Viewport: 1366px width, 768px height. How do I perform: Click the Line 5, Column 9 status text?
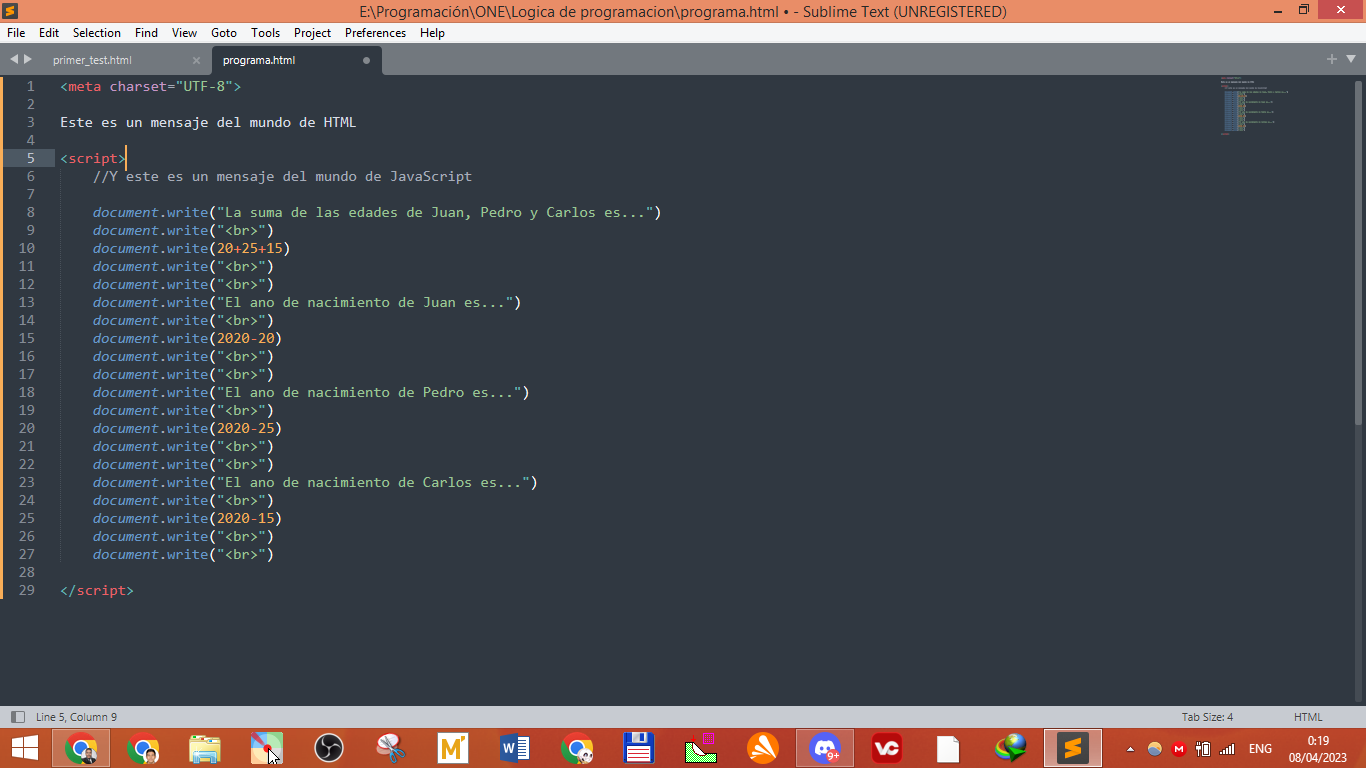tap(76, 717)
